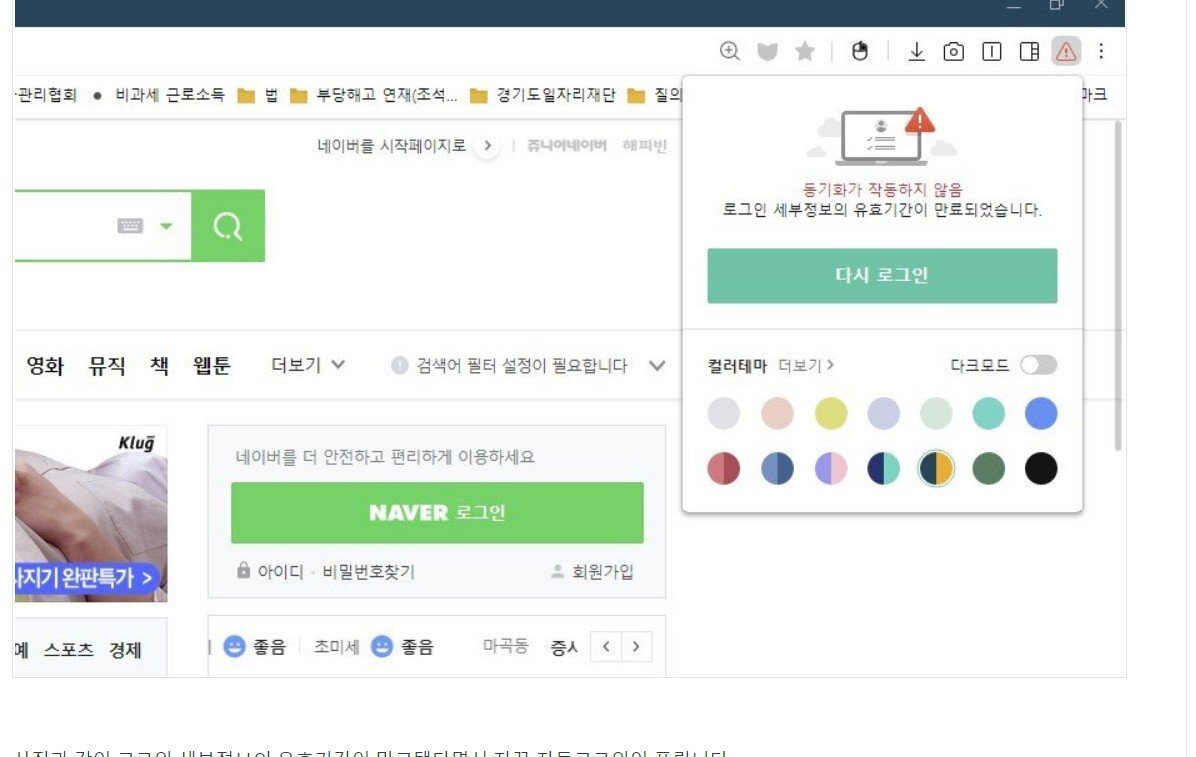Image resolution: width=1196 pixels, height=757 pixels.
Task: Select the blue two-tone color theme
Action: click(x=777, y=469)
